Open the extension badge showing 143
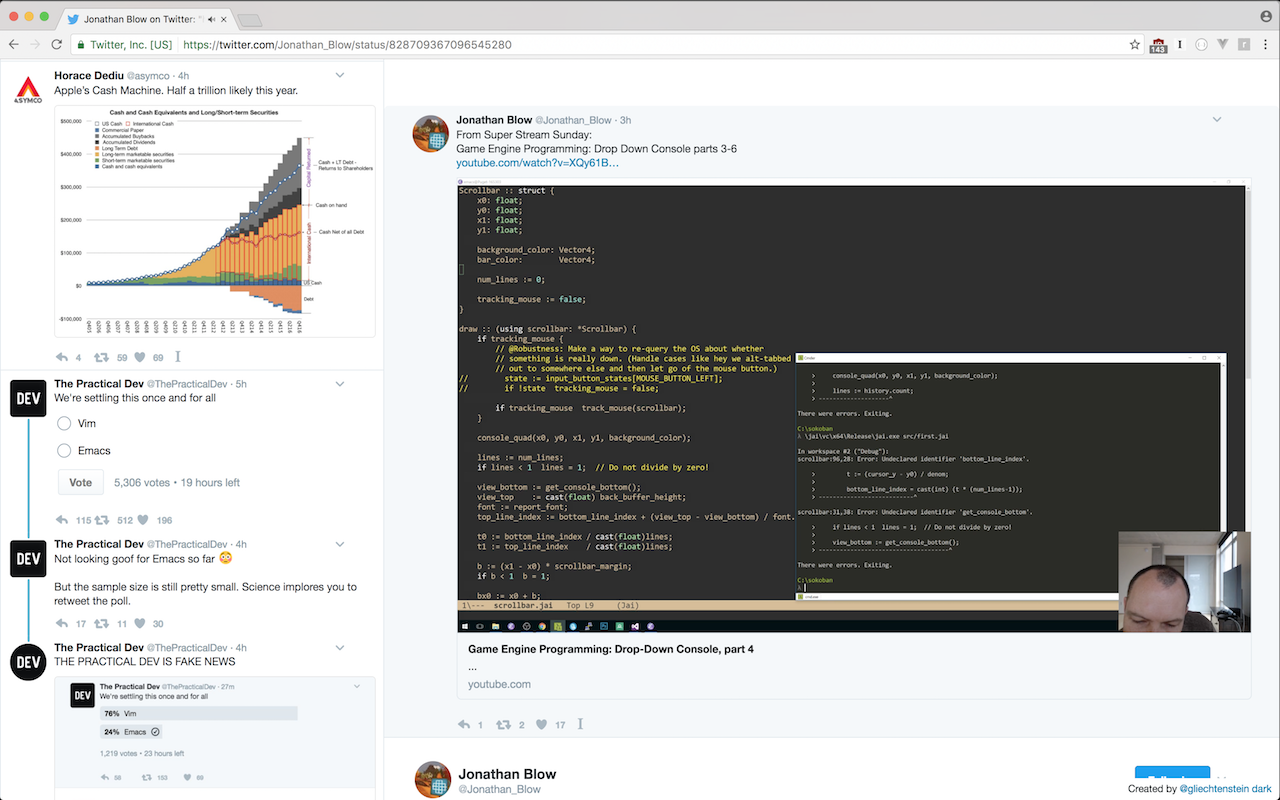1280x800 pixels. tap(1158, 45)
